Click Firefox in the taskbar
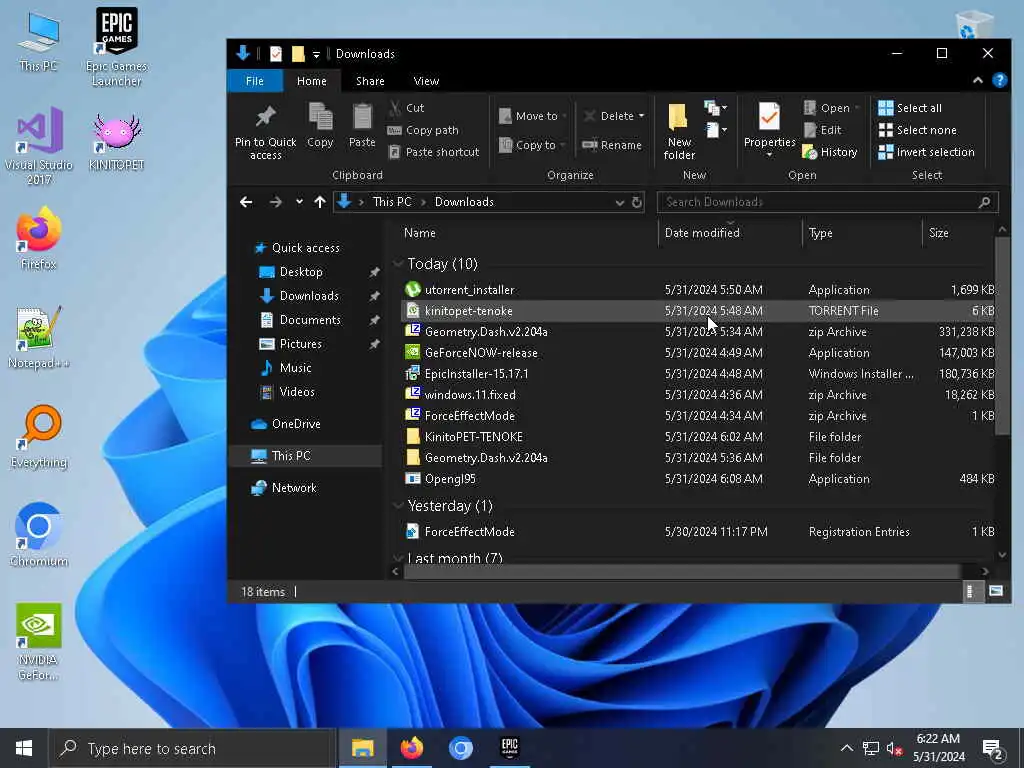1024x768 pixels. pos(411,748)
